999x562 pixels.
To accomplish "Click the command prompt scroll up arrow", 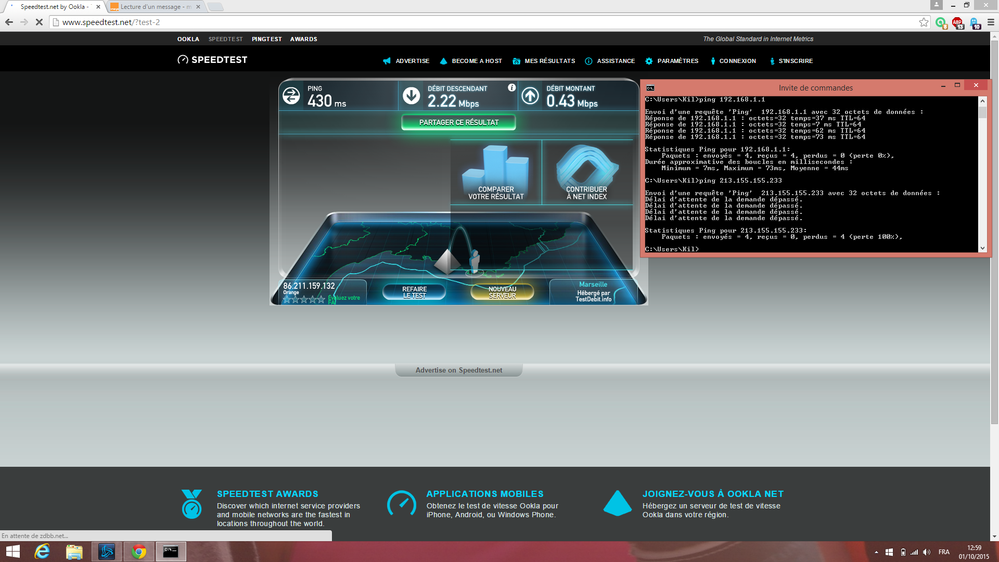I will point(982,101).
